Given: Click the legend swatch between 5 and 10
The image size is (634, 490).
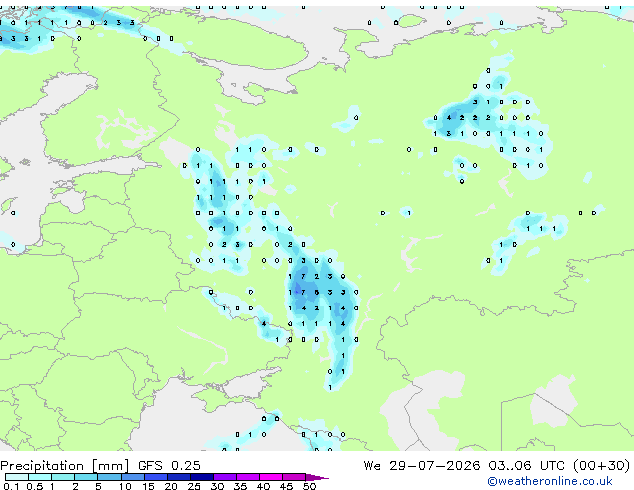Looking at the screenshot, I should (x=109, y=477).
